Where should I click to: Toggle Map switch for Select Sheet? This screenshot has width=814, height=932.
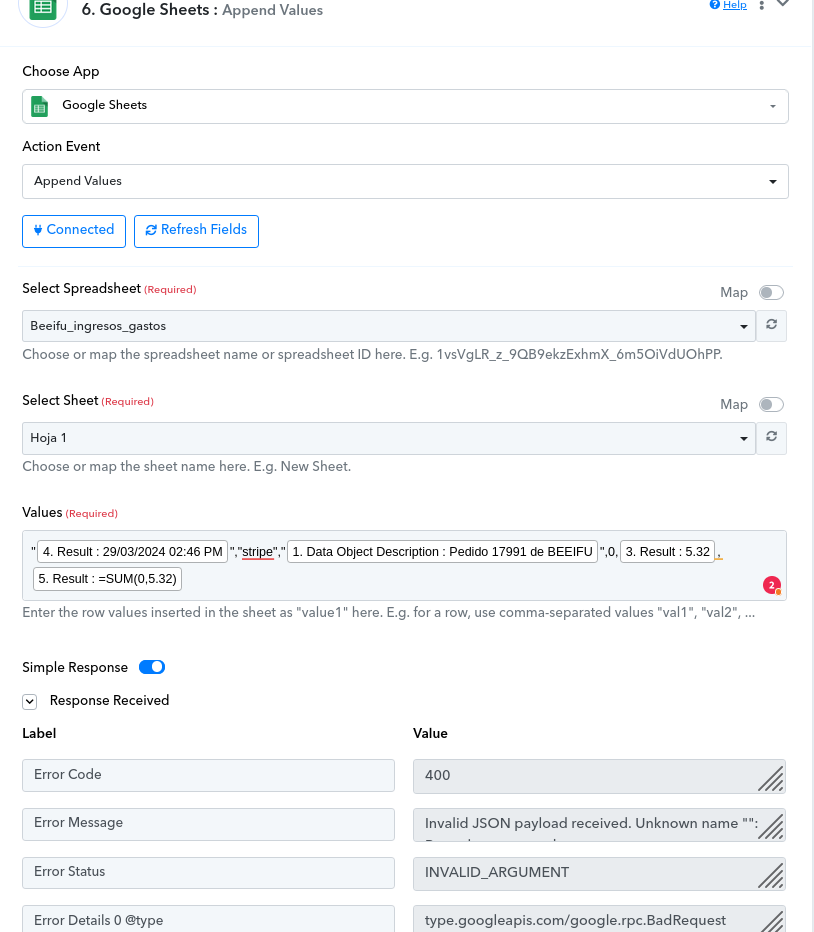[x=771, y=405]
